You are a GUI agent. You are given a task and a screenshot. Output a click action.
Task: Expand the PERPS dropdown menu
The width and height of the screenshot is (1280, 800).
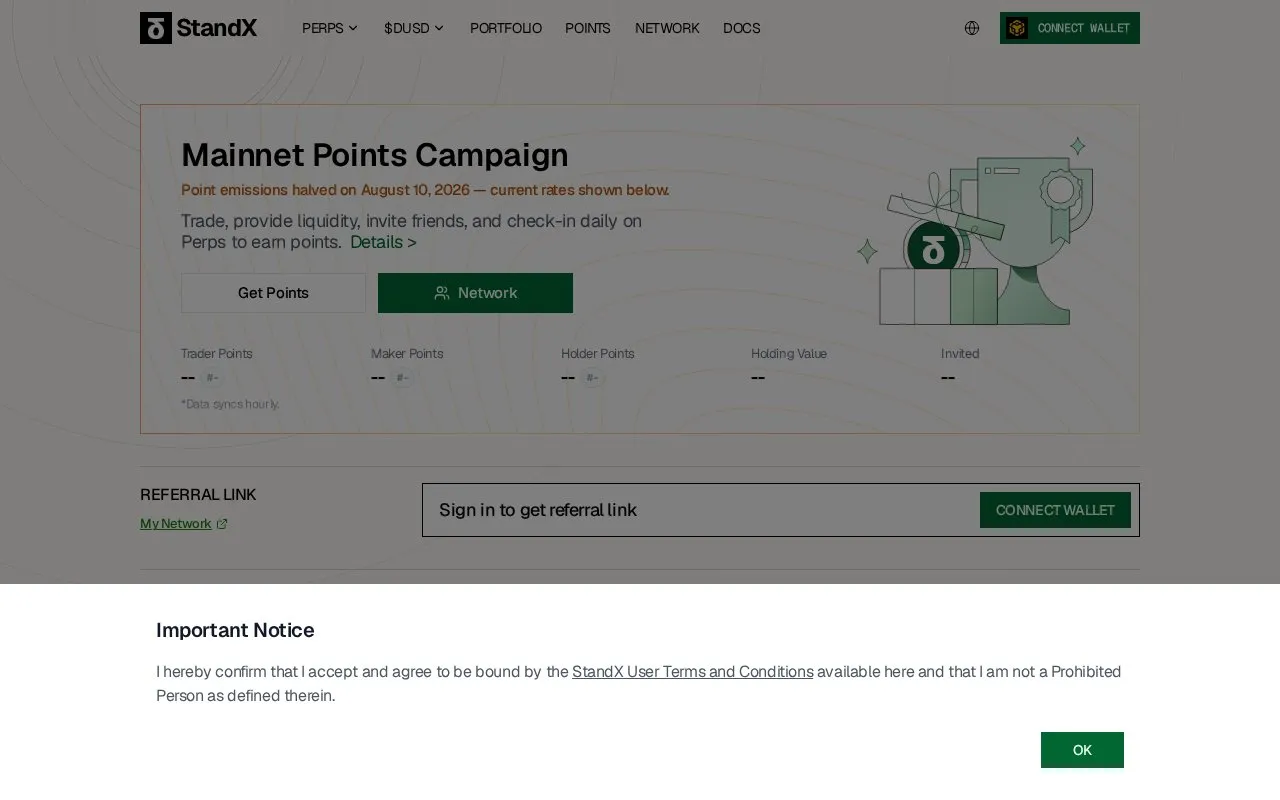click(330, 28)
